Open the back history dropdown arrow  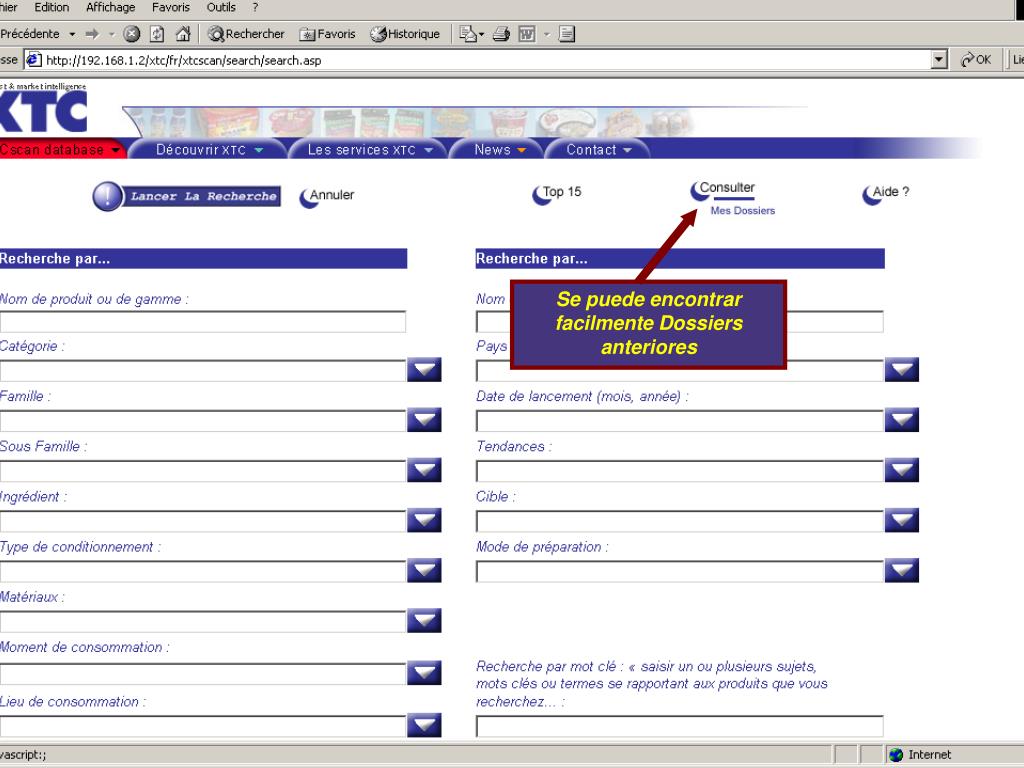click(72, 34)
